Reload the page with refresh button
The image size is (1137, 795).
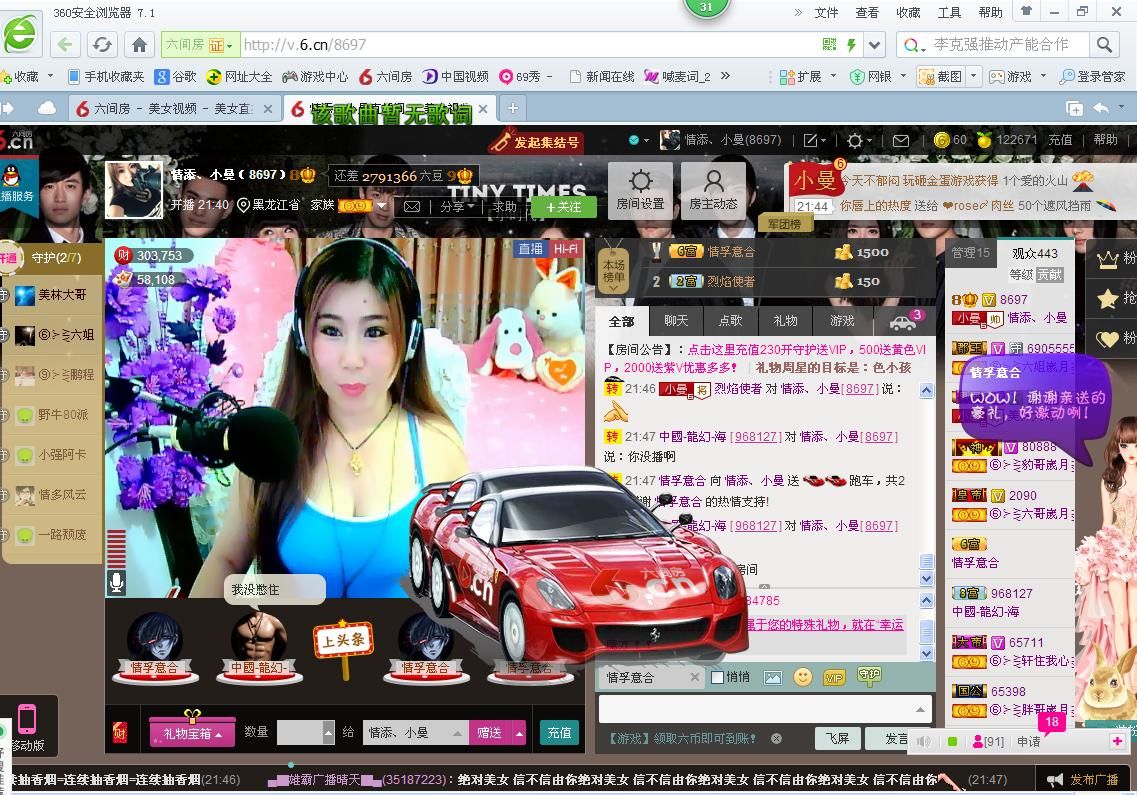(101, 45)
